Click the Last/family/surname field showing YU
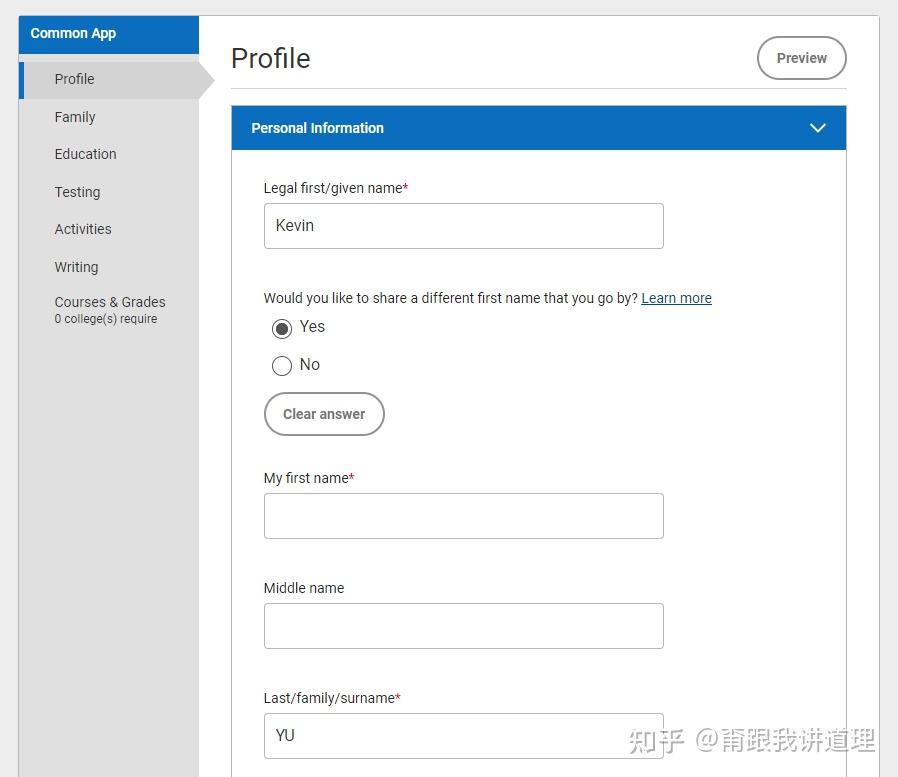 tap(463, 735)
